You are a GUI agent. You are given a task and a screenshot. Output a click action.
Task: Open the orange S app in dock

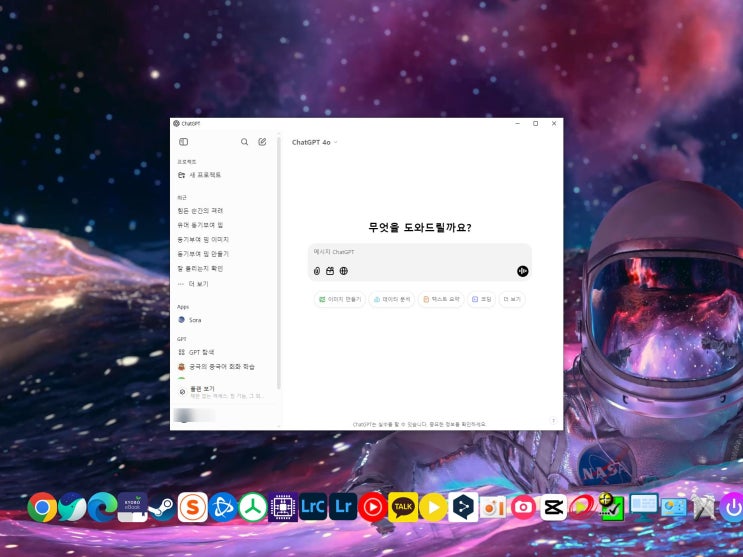point(192,507)
